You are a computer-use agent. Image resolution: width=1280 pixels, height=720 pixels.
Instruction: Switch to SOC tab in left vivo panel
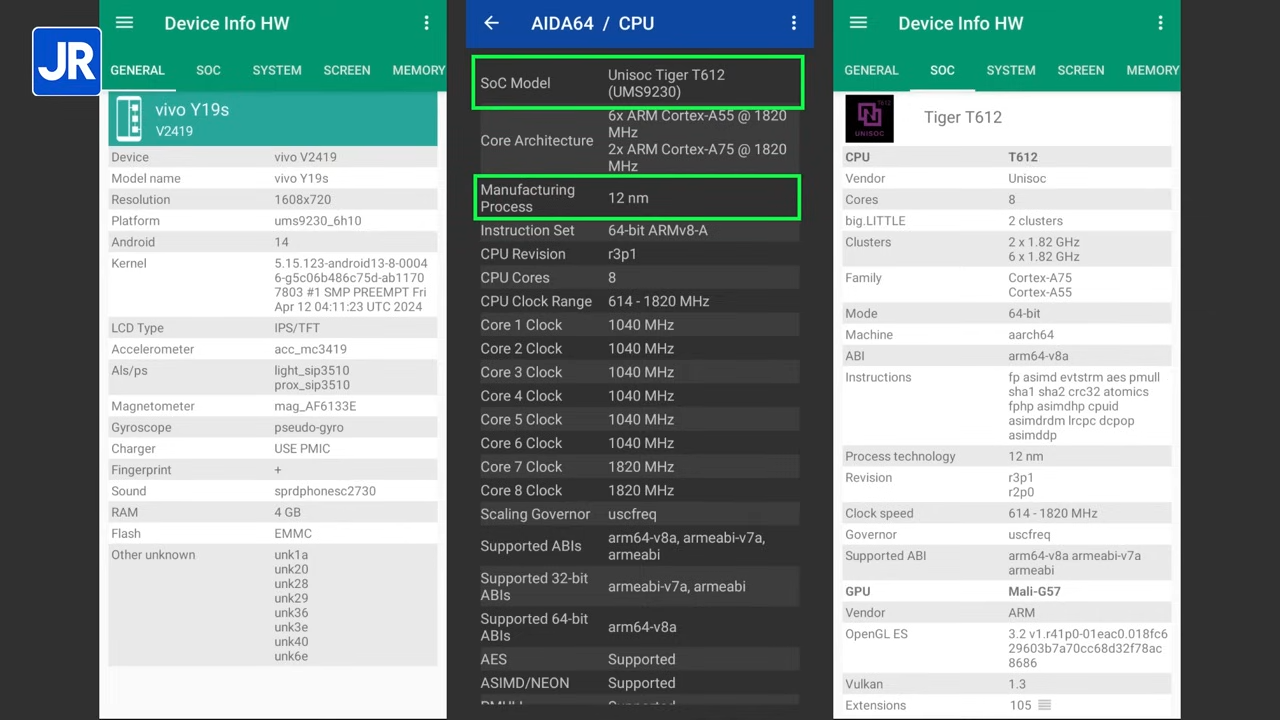[x=208, y=70]
